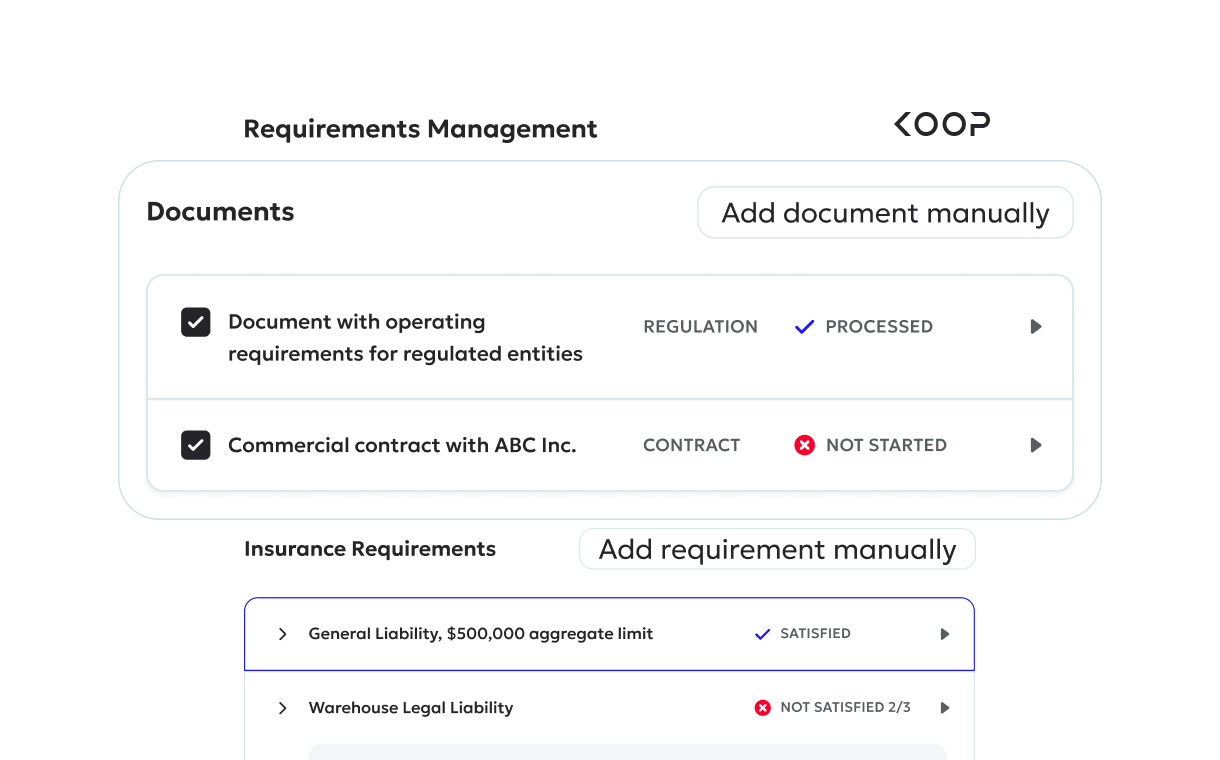Uncheck the Commercial contract with ABC Inc. checkbox
The image size is (1220, 760).
coord(195,445)
